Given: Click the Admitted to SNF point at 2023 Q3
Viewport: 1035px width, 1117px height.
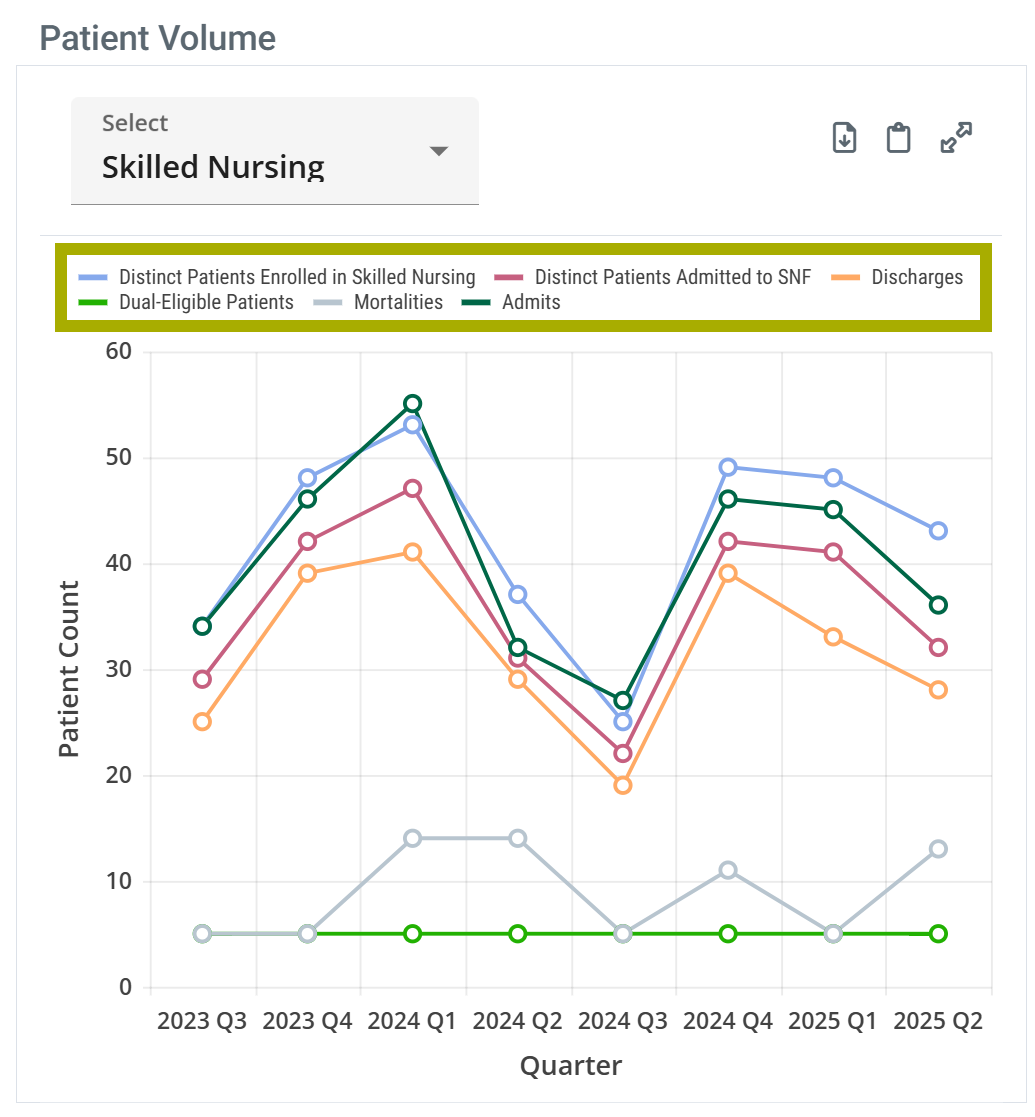Looking at the screenshot, I should click(202, 679).
